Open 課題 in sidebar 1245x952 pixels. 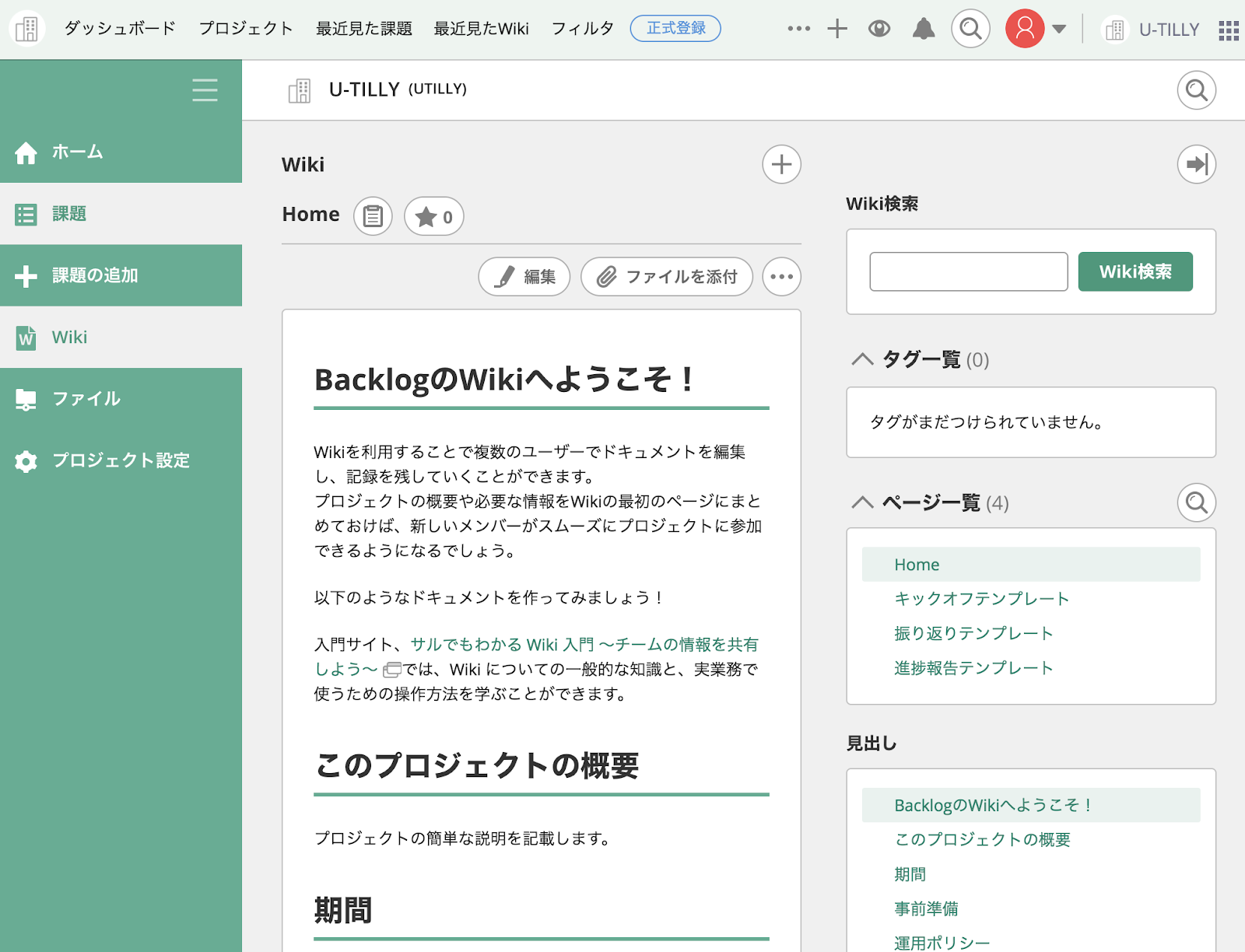point(121,213)
